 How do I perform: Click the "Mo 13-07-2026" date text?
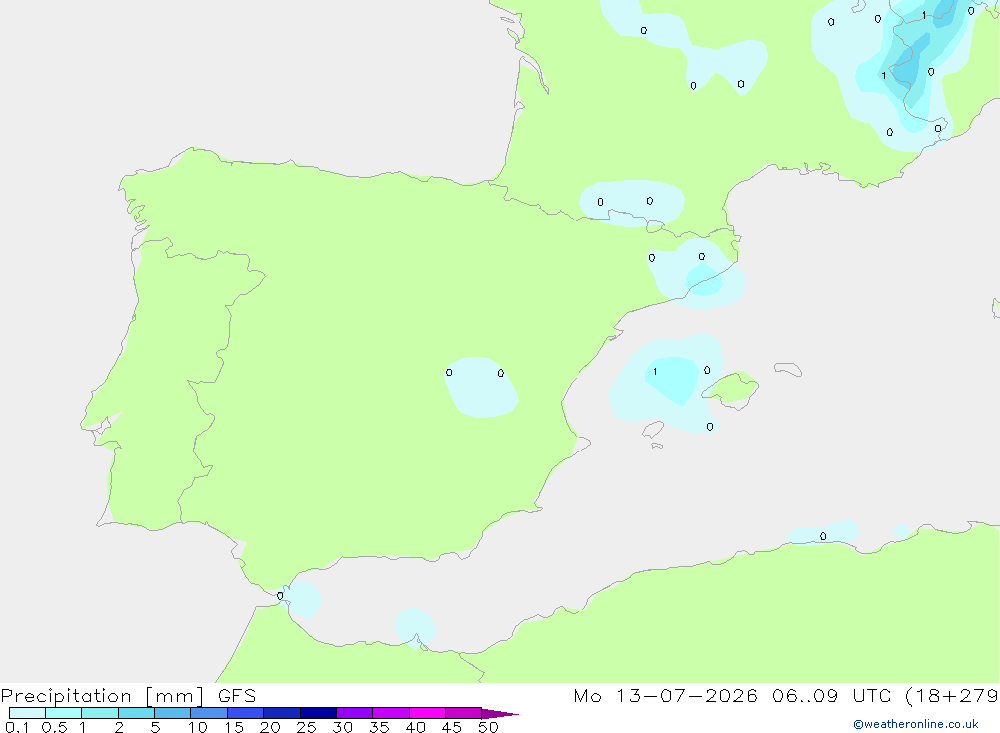point(666,696)
